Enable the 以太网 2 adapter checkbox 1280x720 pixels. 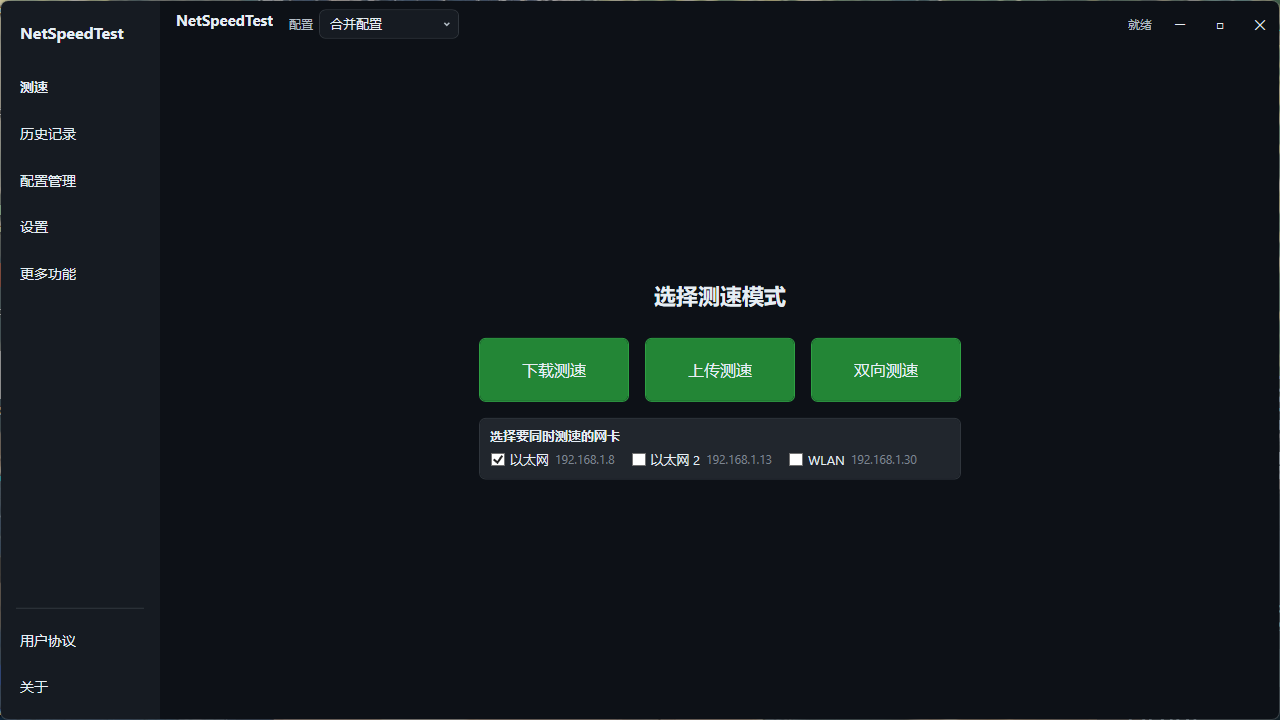(x=639, y=460)
